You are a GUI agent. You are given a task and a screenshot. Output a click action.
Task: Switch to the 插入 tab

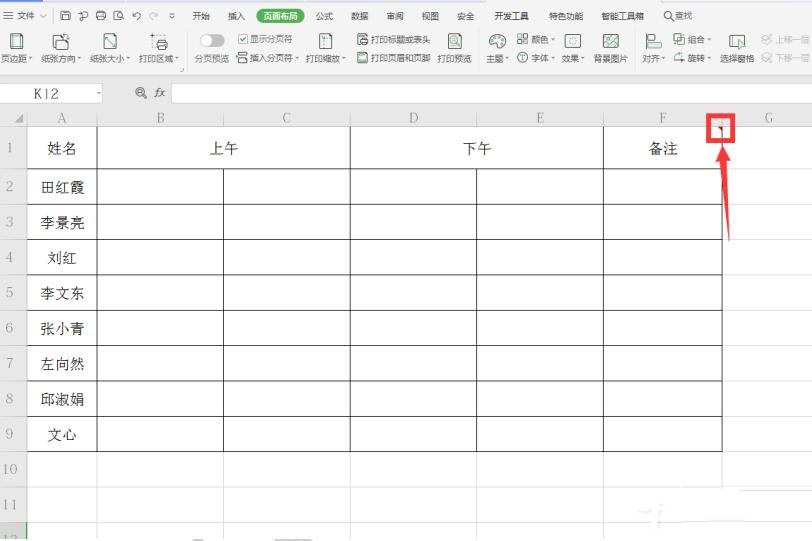236,16
